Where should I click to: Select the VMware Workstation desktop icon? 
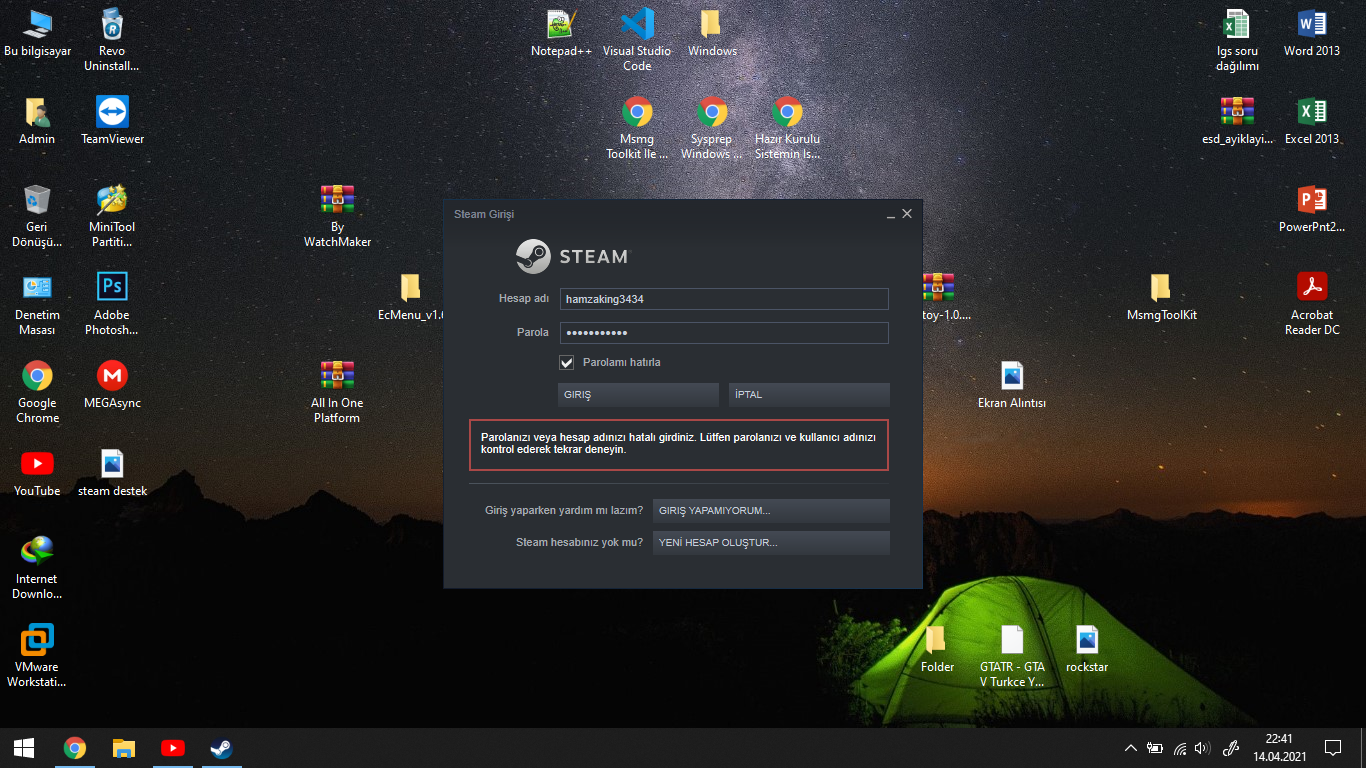point(37,656)
